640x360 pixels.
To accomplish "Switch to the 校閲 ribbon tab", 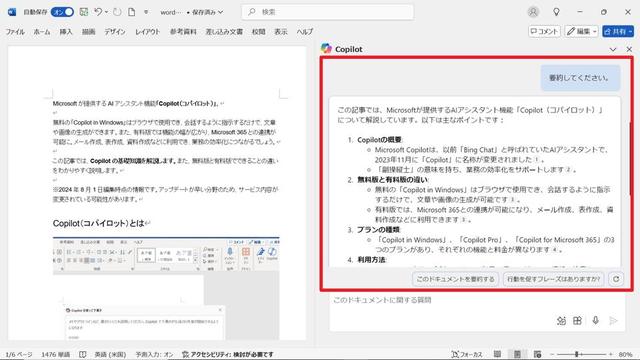I will pyautogui.click(x=258, y=31).
